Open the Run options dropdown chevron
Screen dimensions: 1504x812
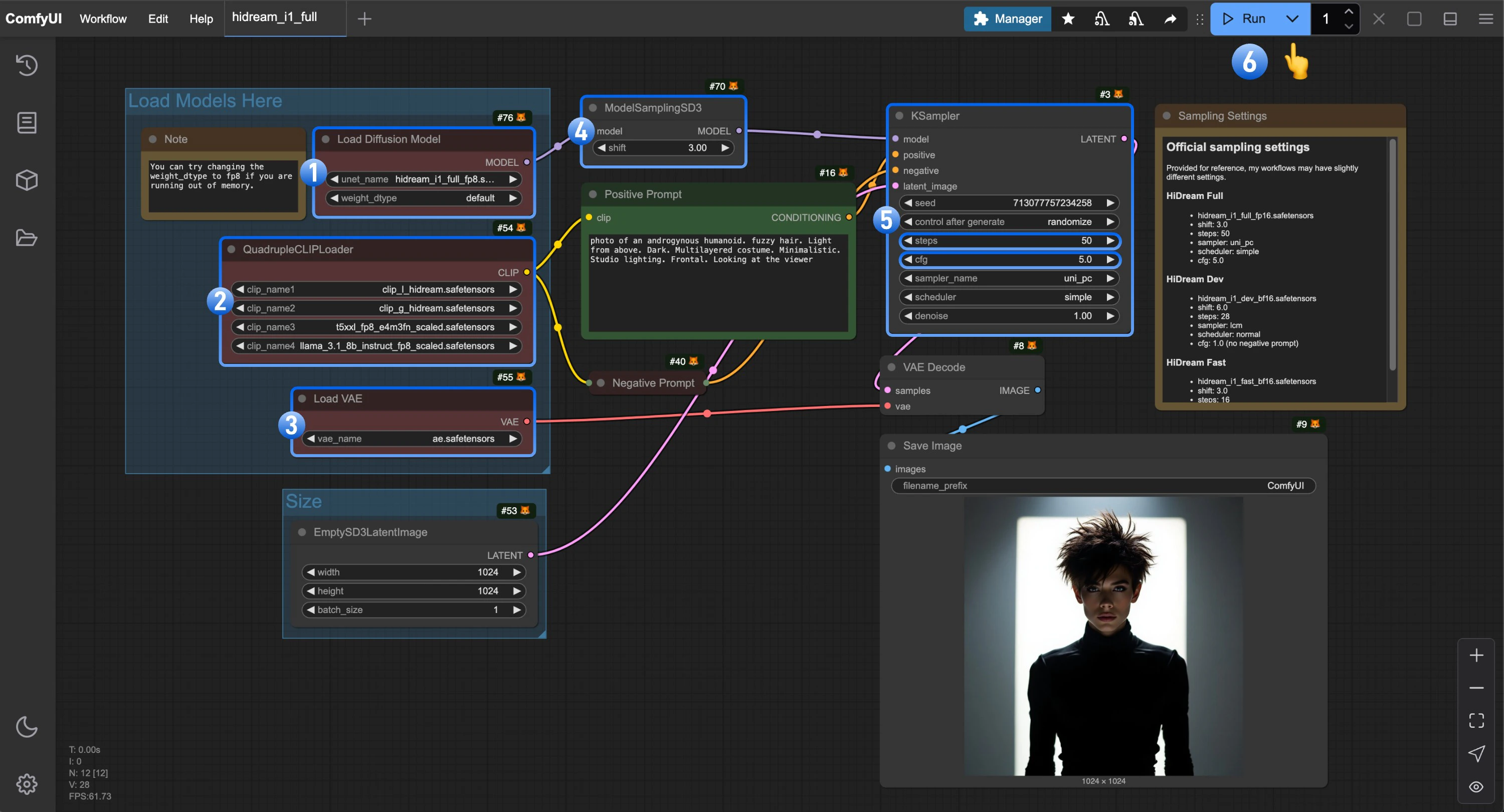[x=1292, y=19]
